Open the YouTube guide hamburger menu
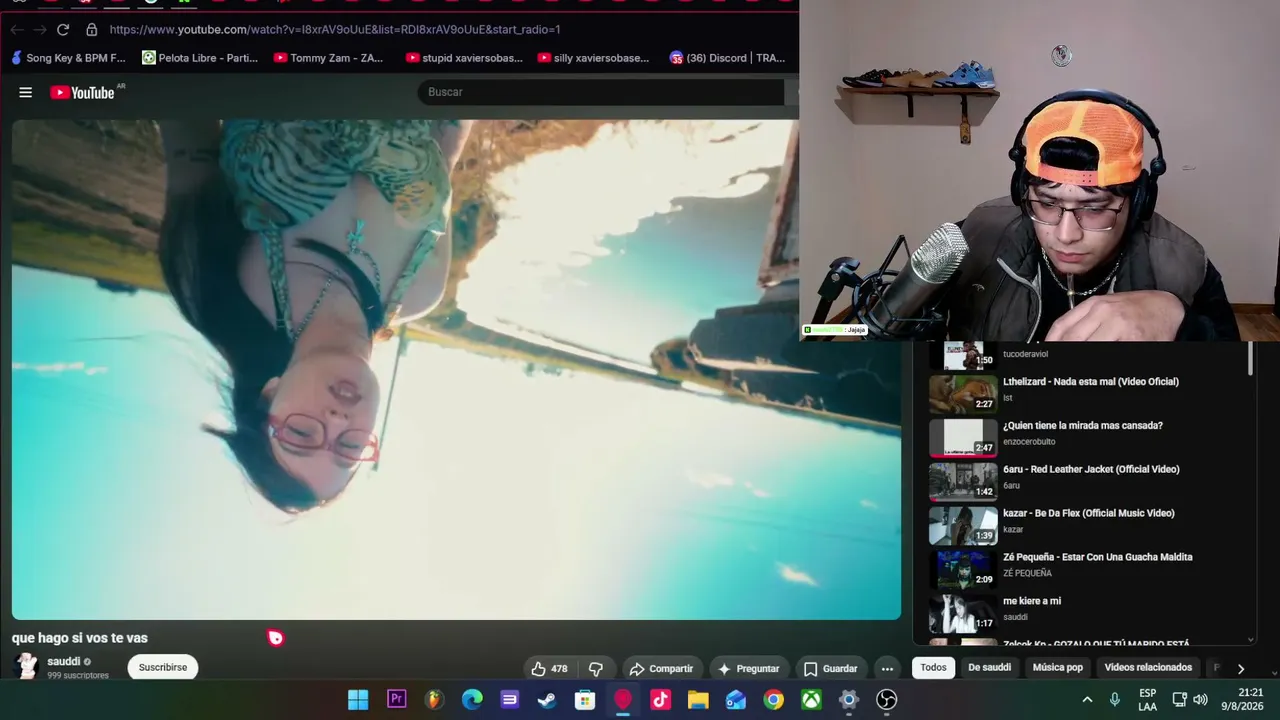The height and width of the screenshot is (720, 1280). pos(26,92)
